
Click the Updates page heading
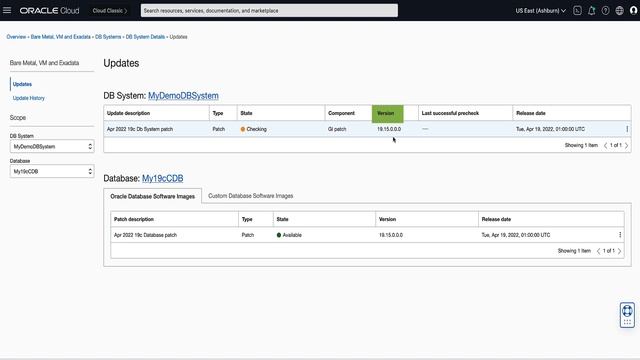tap(121, 63)
